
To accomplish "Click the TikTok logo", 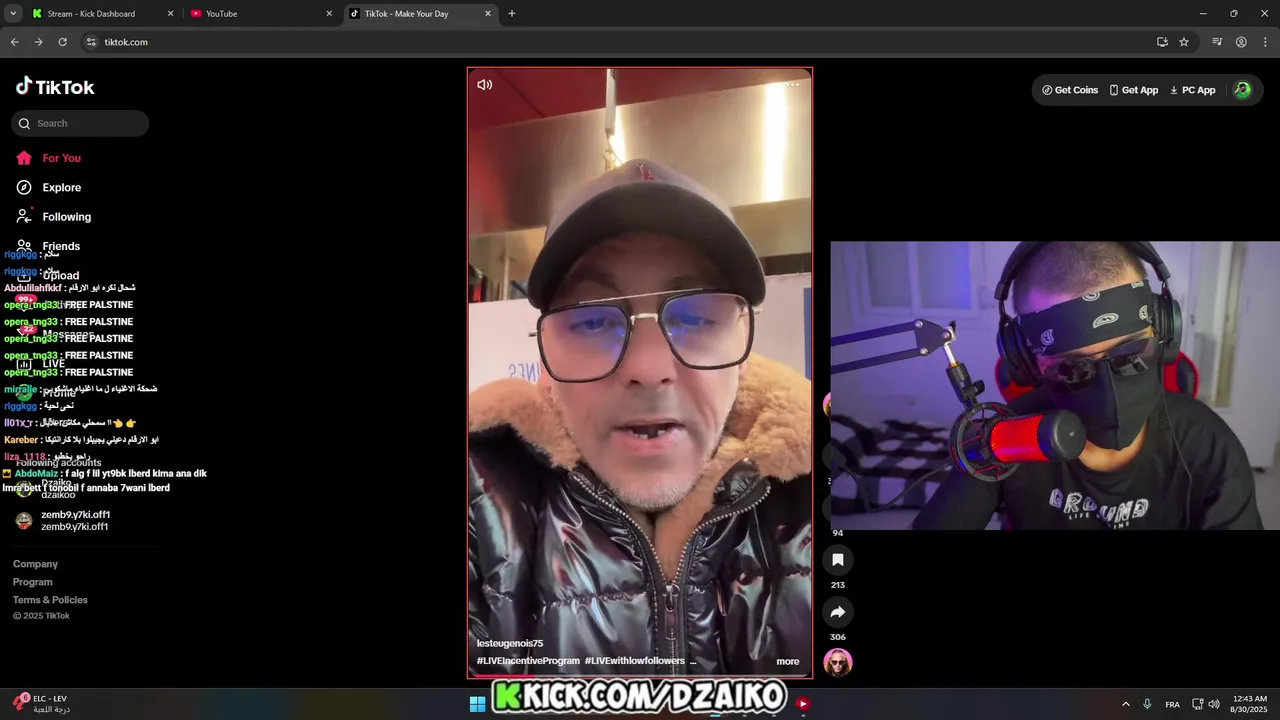I will pos(55,87).
